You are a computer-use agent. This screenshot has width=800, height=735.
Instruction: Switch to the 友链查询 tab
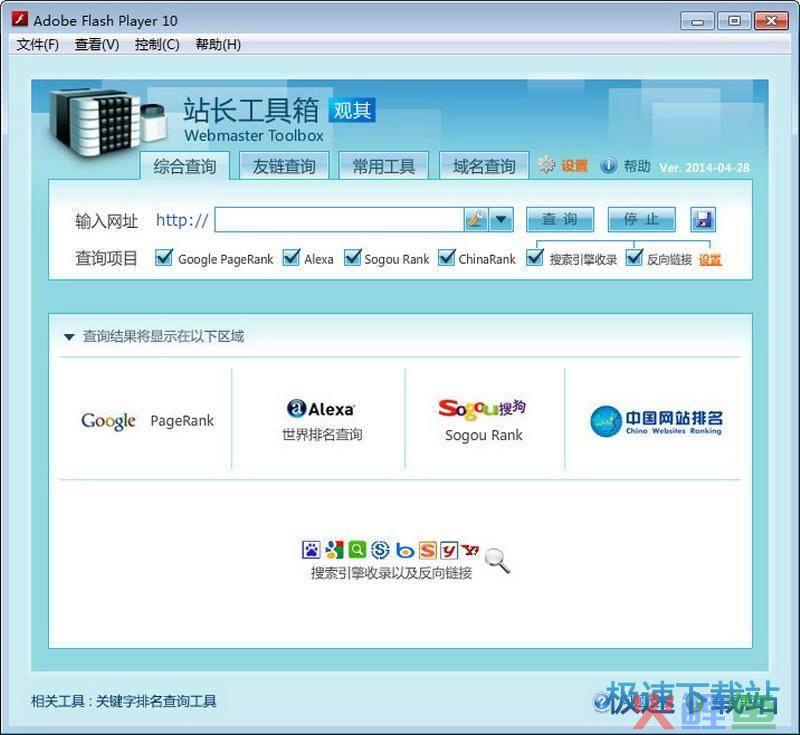[x=284, y=166]
